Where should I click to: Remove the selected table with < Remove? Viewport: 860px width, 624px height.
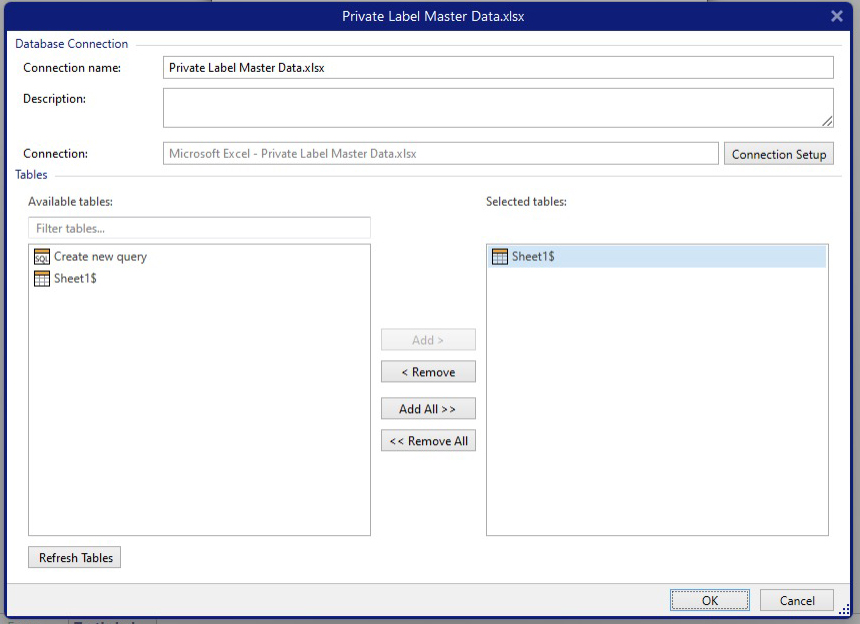pos(428,372)
